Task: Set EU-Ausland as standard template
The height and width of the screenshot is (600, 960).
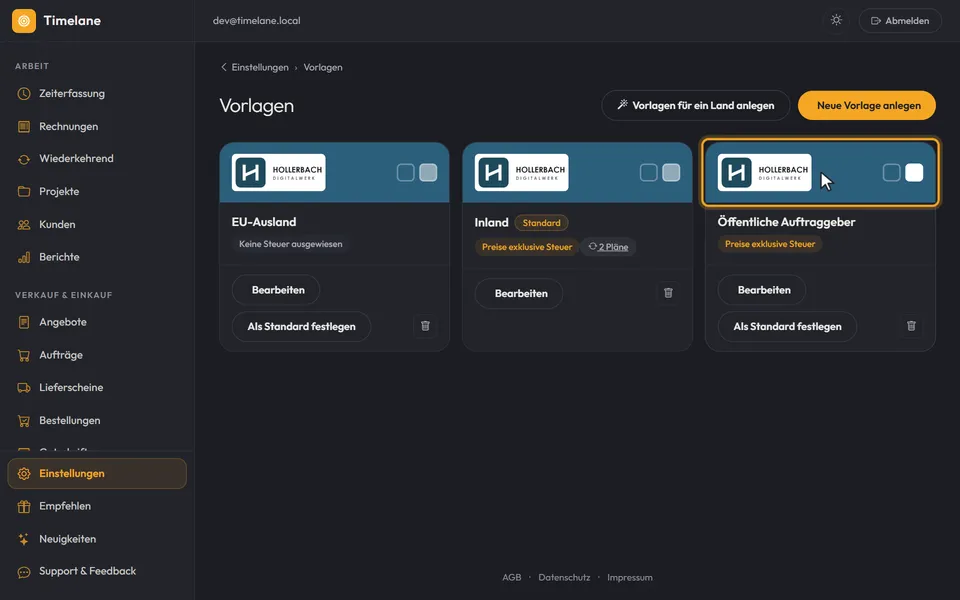Action: [x=302, y=327]
